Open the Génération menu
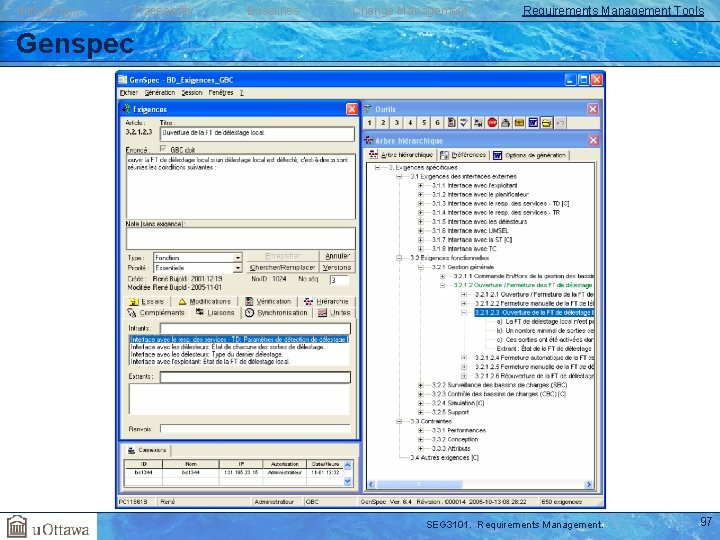 (160, 92)
